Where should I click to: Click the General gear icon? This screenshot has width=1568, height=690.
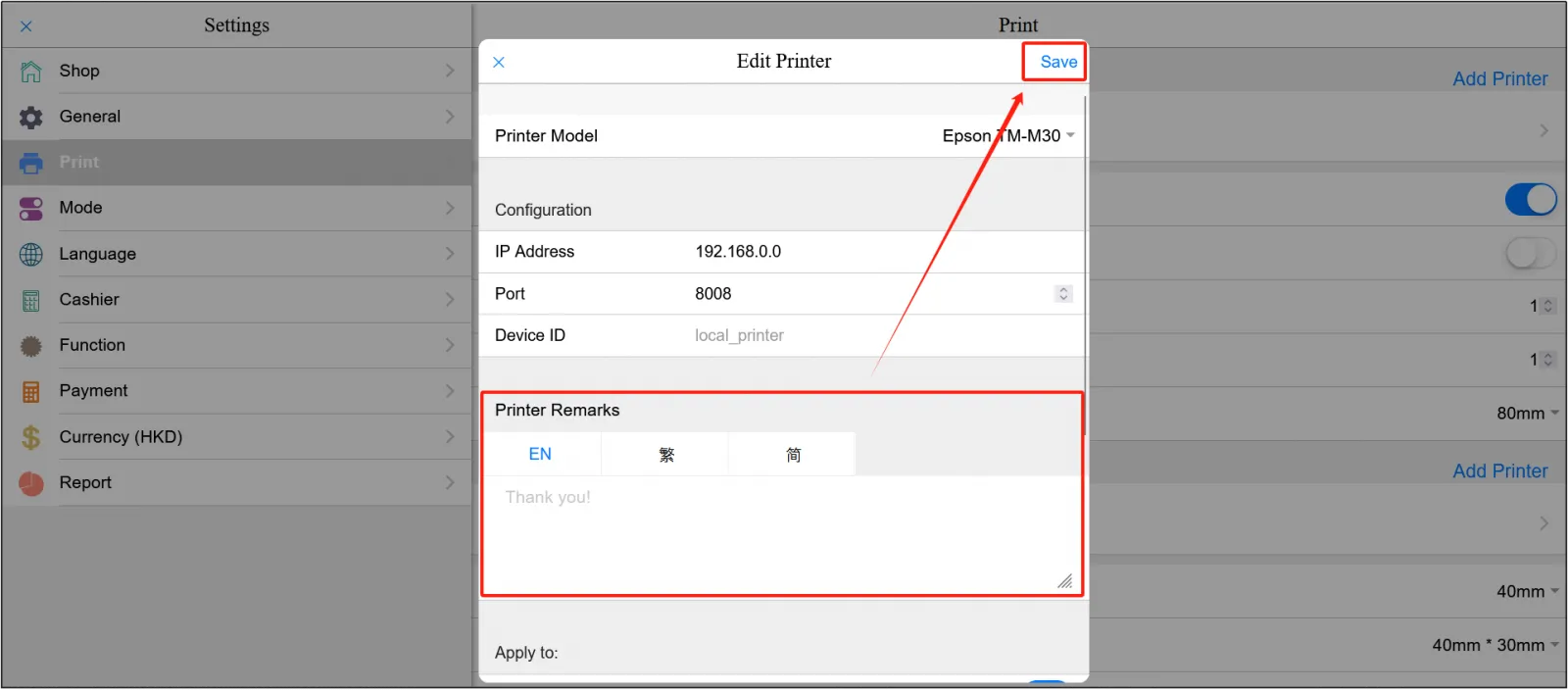31,118
